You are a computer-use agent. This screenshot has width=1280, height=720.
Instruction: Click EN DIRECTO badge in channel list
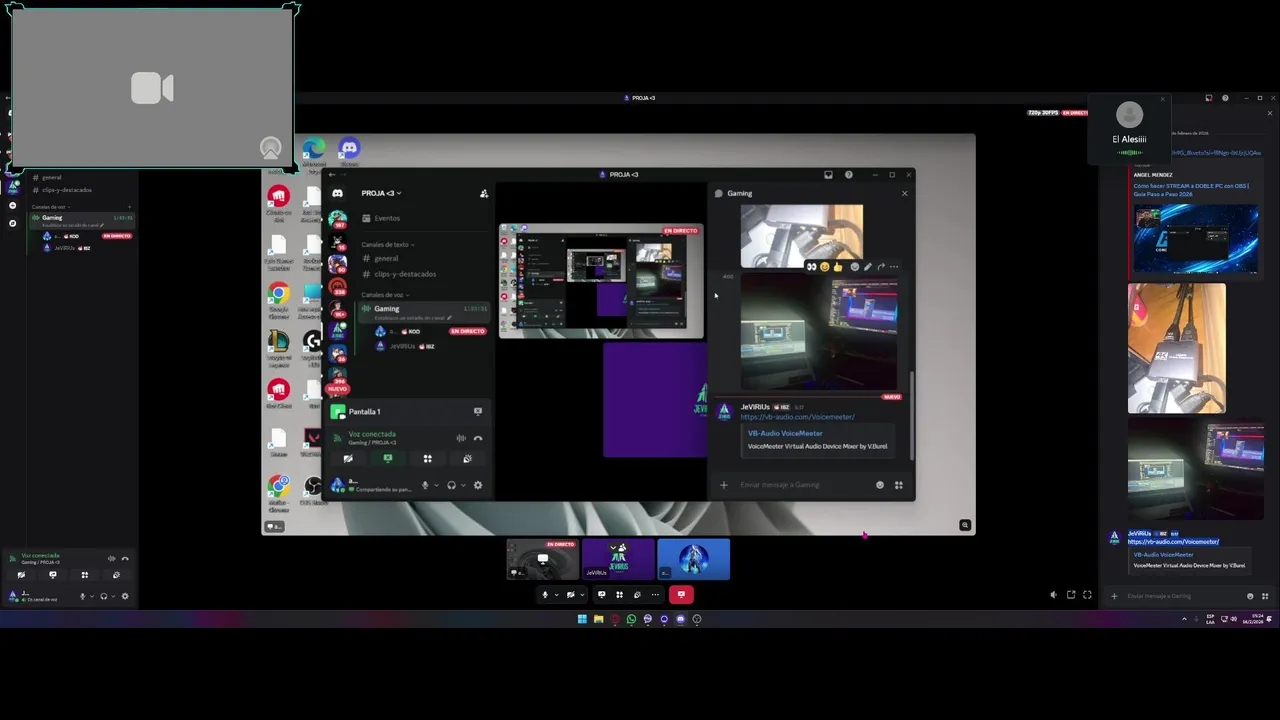pos(117,236)
